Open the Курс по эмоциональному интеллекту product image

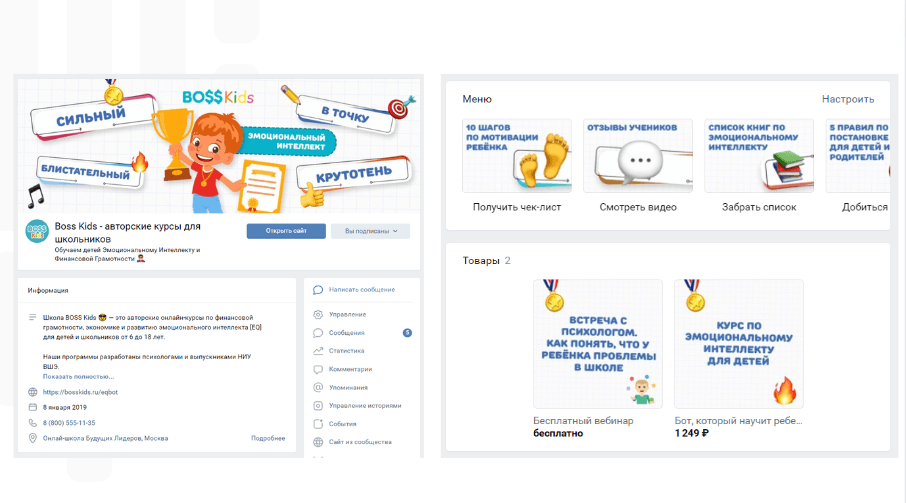click(739, 344)
